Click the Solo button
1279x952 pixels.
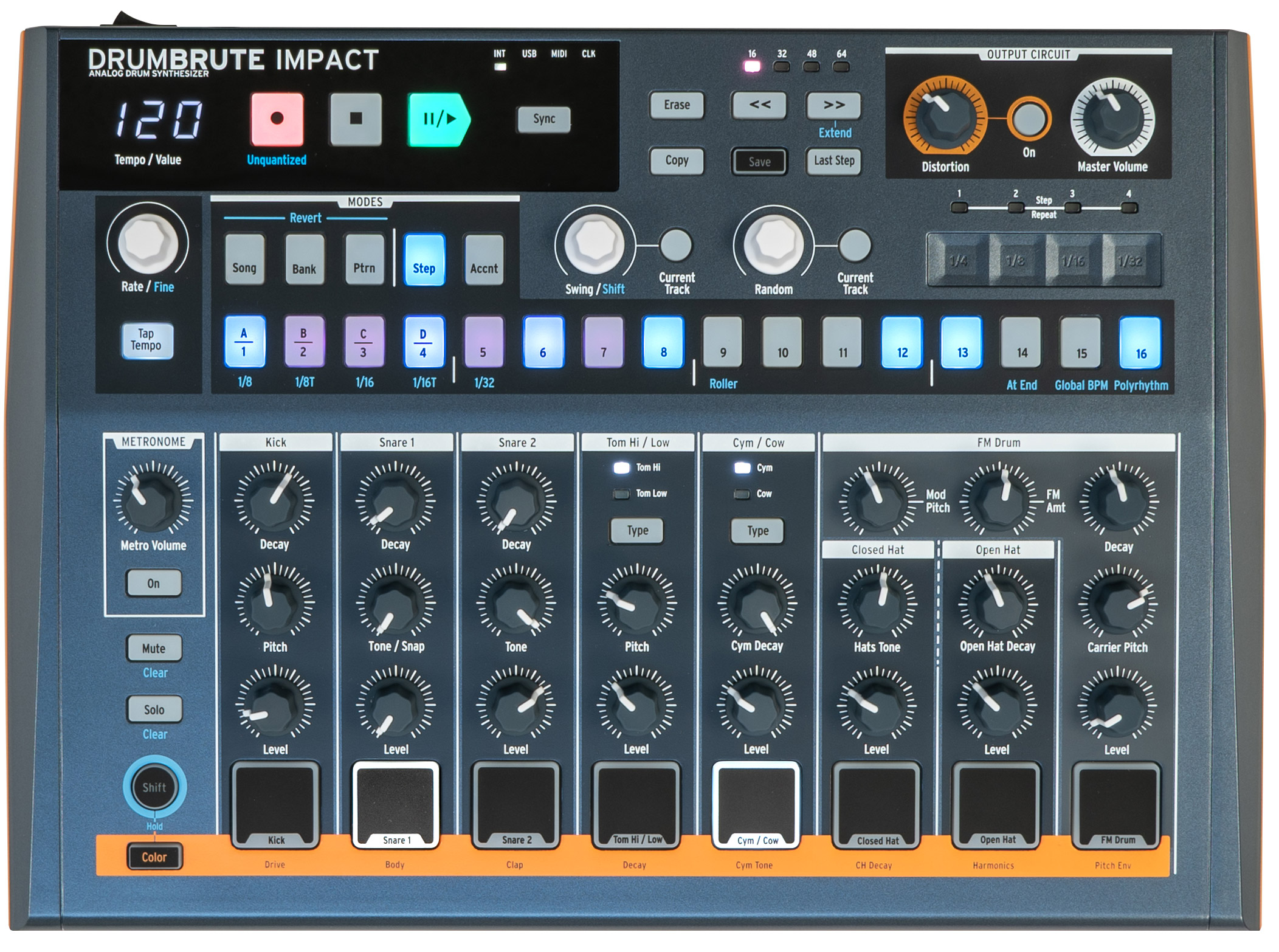pyautogui.click(x=154, y=709)
